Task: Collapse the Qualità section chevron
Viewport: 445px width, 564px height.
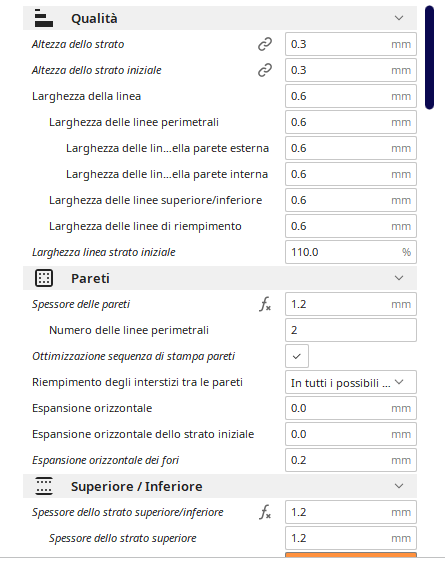Action: pyautogui.click(x=399, y=18)
